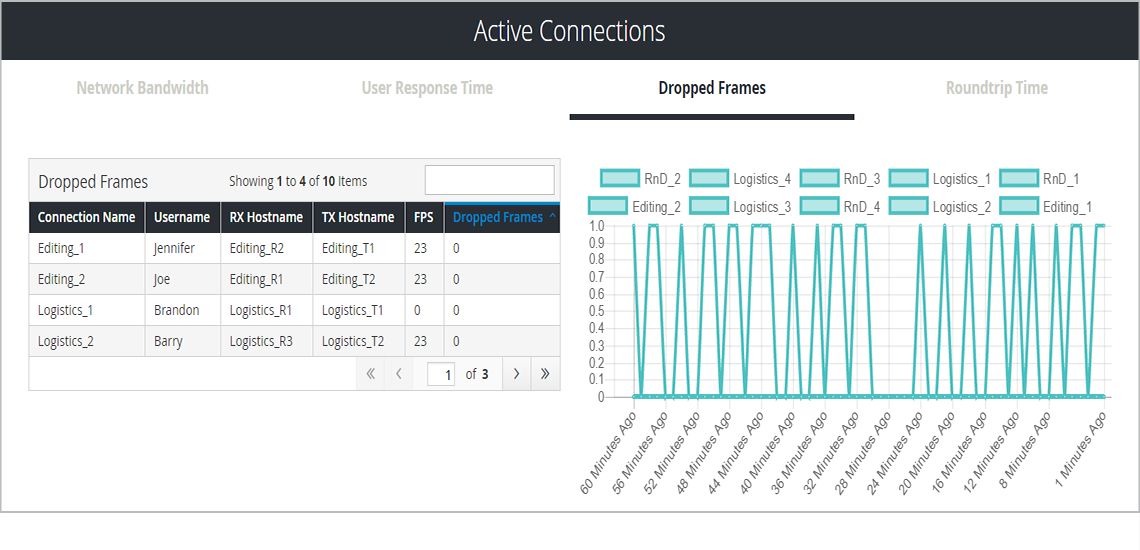Sort table by Connection Name column
The width and height of the screenshot is (1140, 550).
coord(86,217)
